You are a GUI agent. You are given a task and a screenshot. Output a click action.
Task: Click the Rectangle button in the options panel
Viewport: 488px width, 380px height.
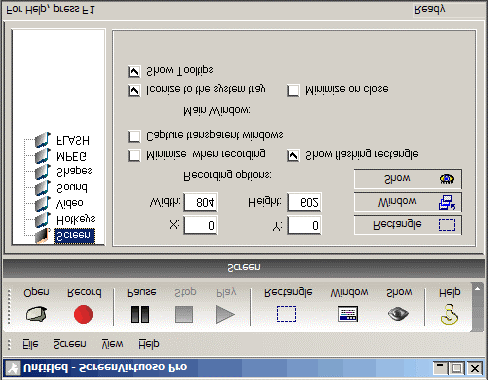tap(408, 225)
